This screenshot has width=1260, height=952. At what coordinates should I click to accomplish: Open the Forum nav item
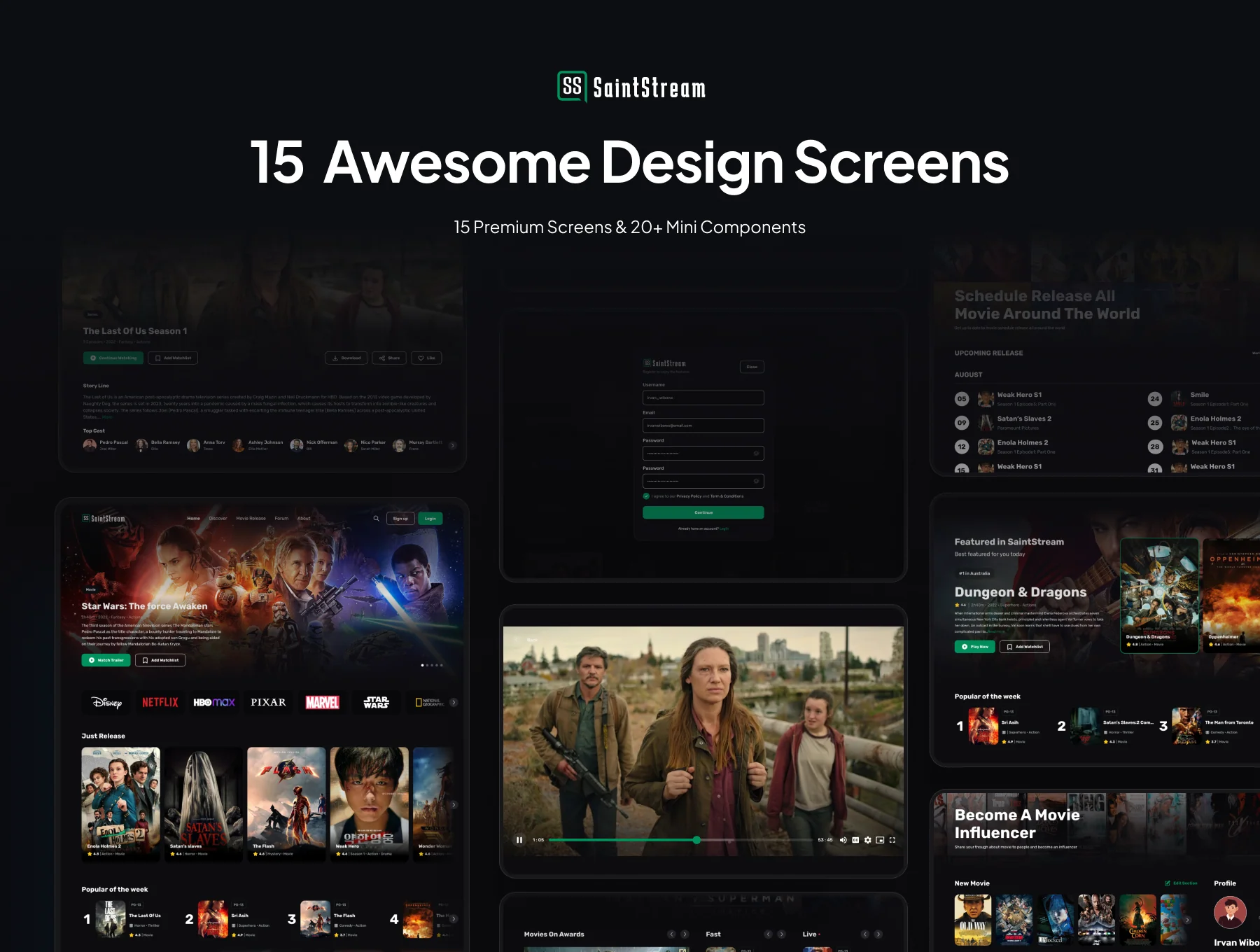(x=281, y=519)
